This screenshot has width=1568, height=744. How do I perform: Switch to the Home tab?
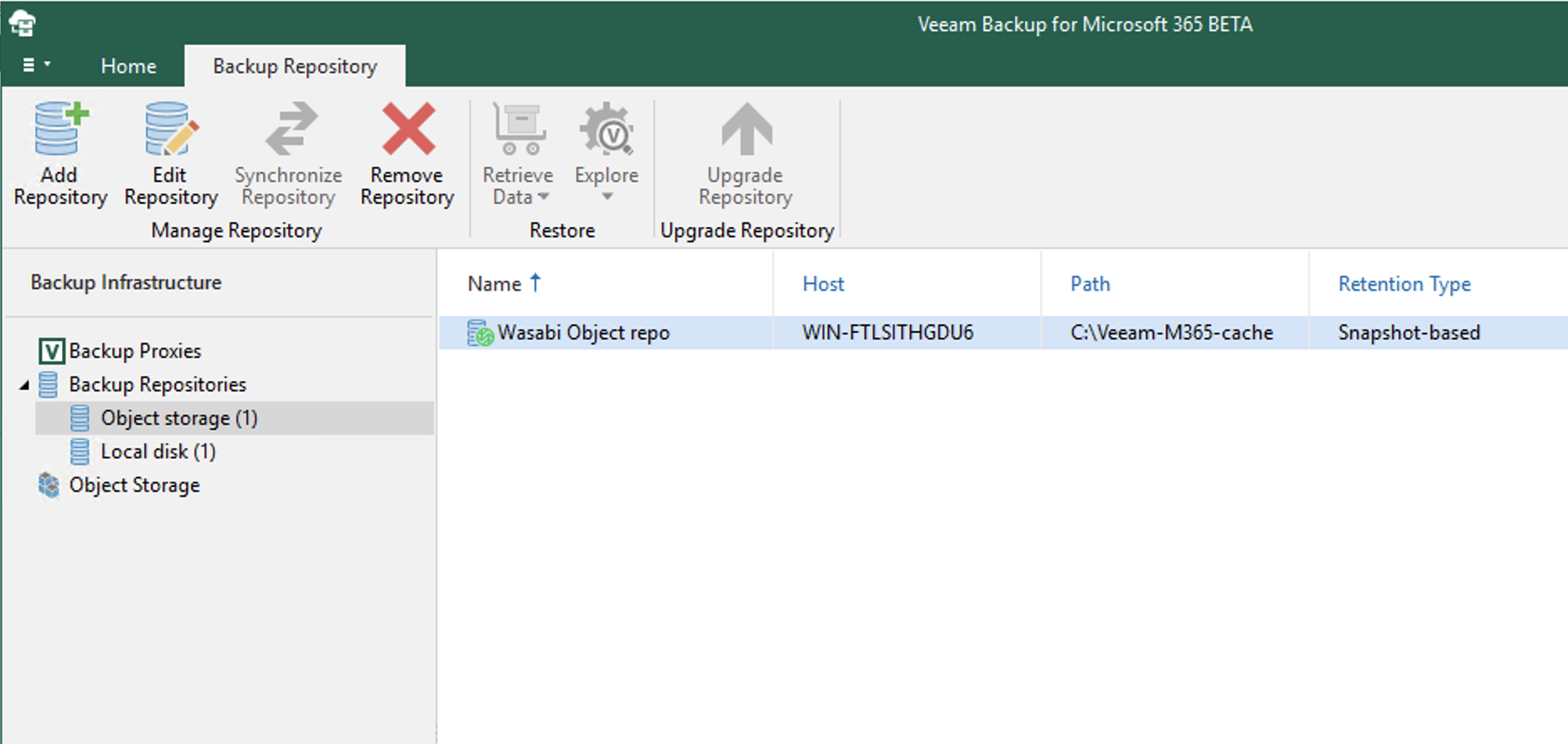[128, 66]
